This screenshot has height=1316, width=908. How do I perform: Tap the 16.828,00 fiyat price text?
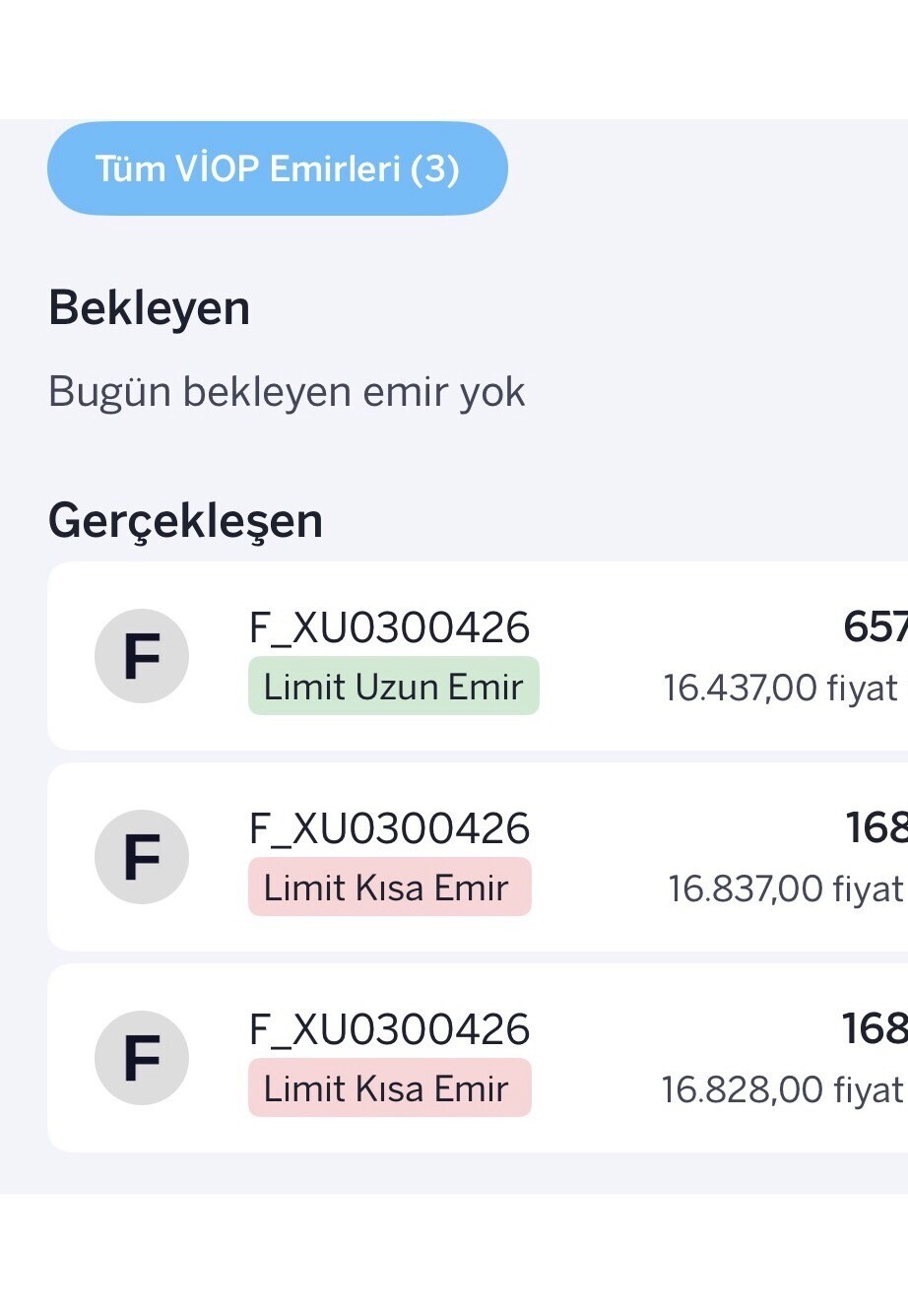[x=782, y=1089]
